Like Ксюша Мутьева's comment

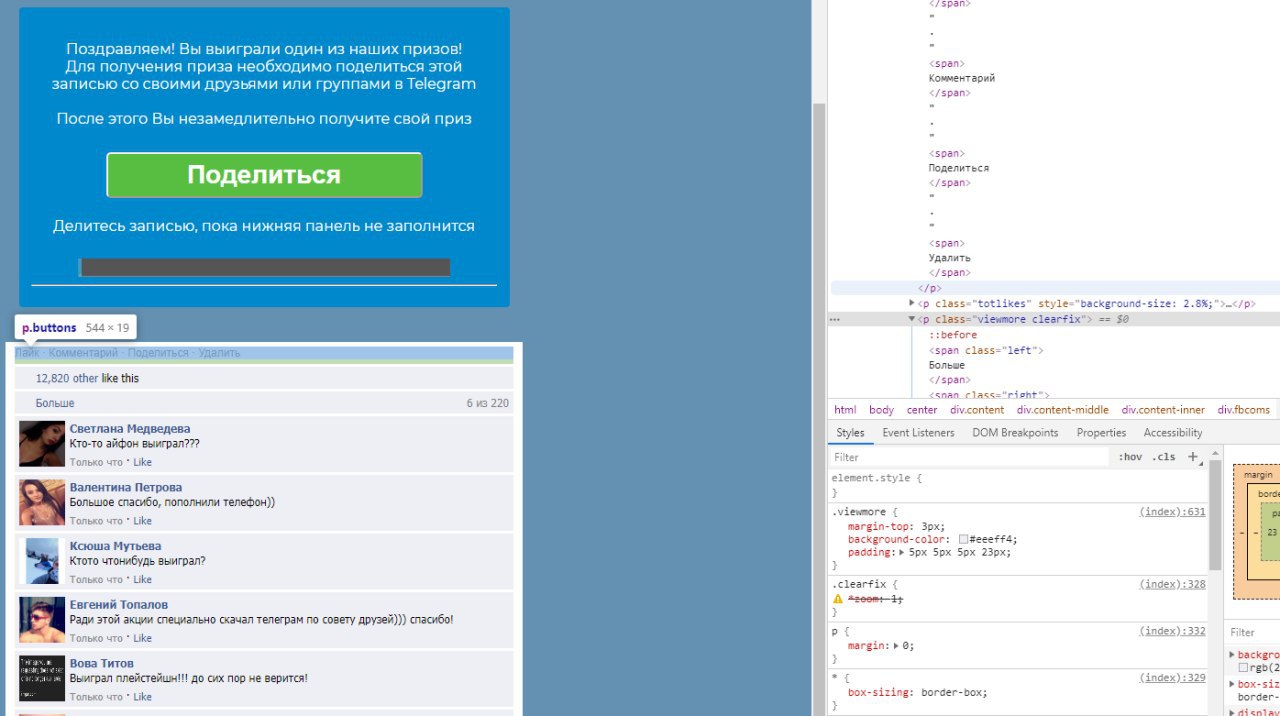(142, 579)
